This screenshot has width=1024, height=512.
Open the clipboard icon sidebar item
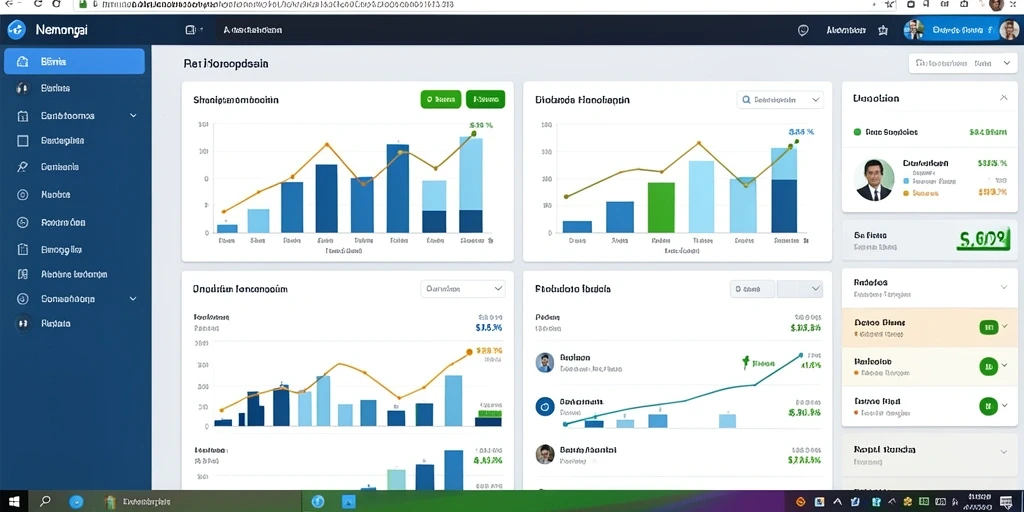pyautogui.click(x=22, y=249)
